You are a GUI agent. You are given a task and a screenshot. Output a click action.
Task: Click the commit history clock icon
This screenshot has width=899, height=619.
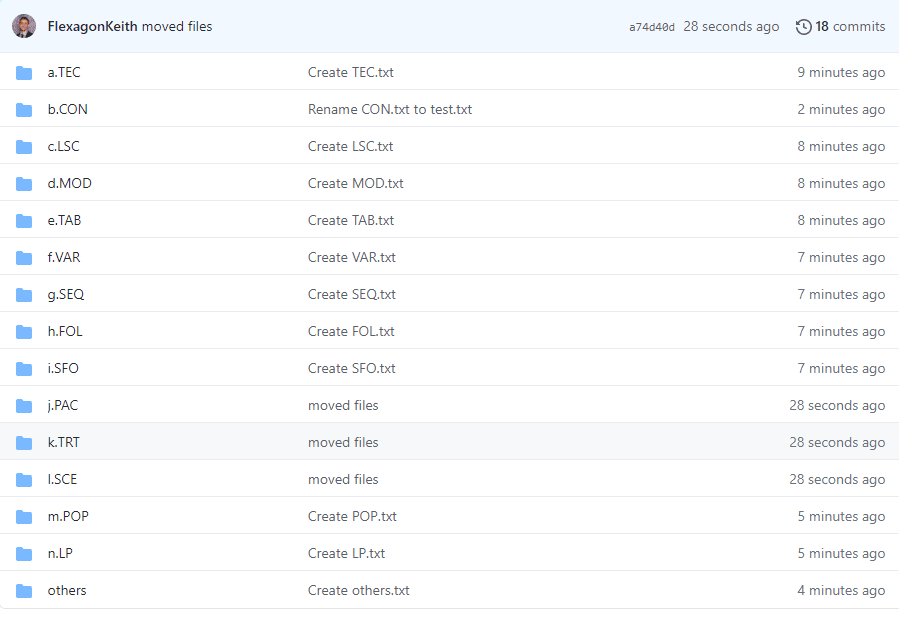(x=803, y=26)
